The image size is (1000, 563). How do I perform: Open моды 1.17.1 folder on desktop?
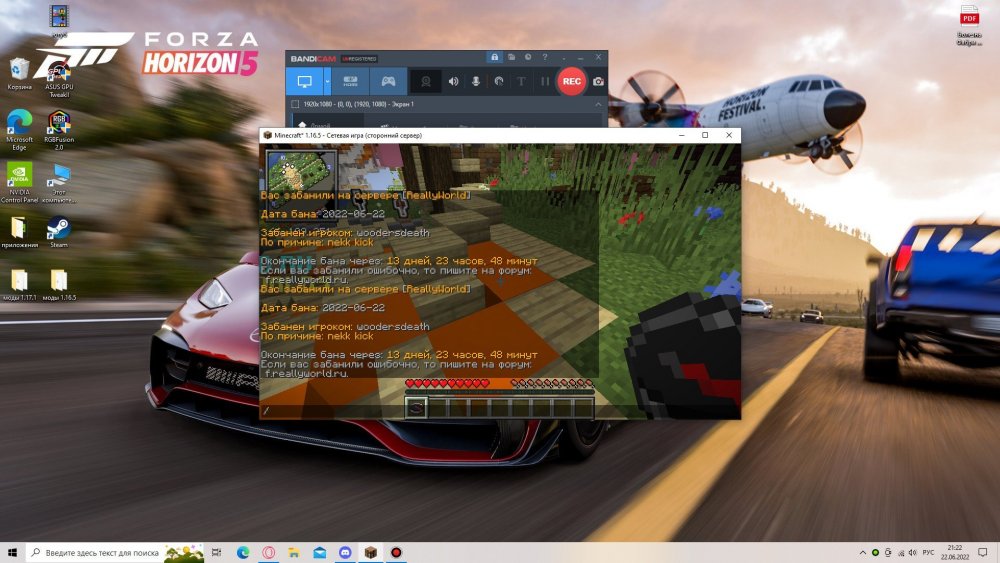tap(19, 284)
